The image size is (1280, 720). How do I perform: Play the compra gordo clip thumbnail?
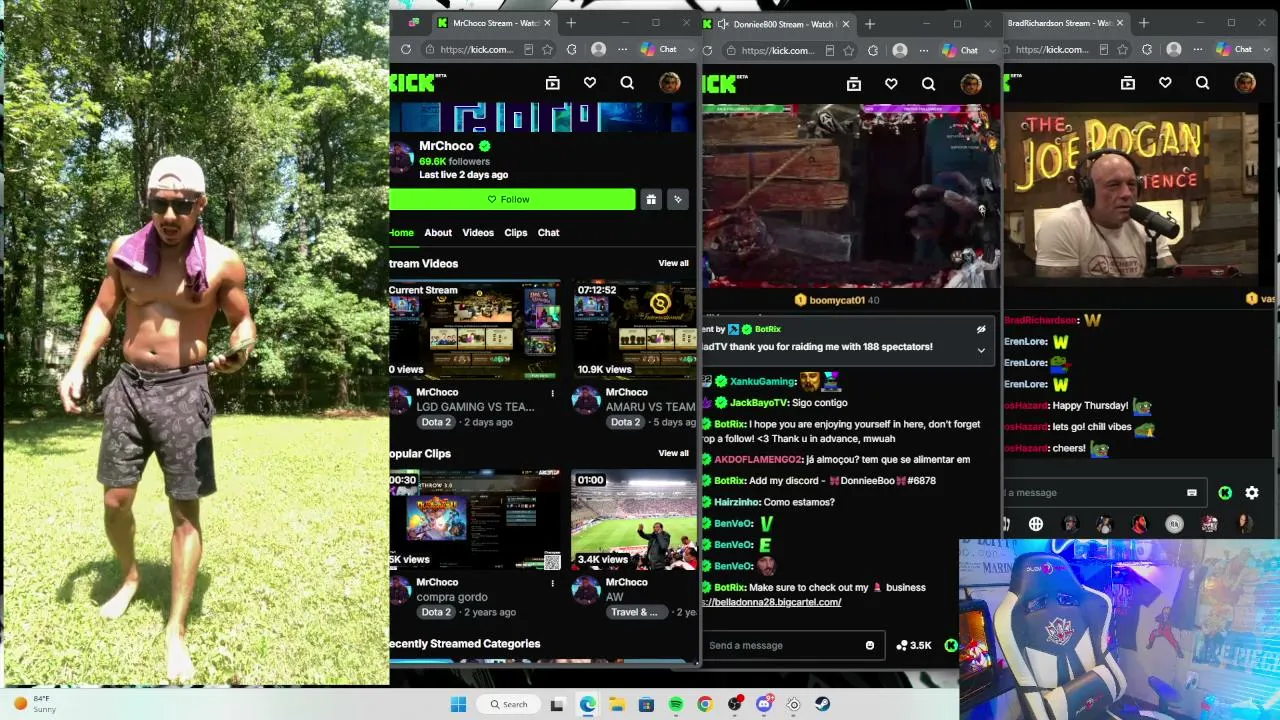click(x=475, y=520)
